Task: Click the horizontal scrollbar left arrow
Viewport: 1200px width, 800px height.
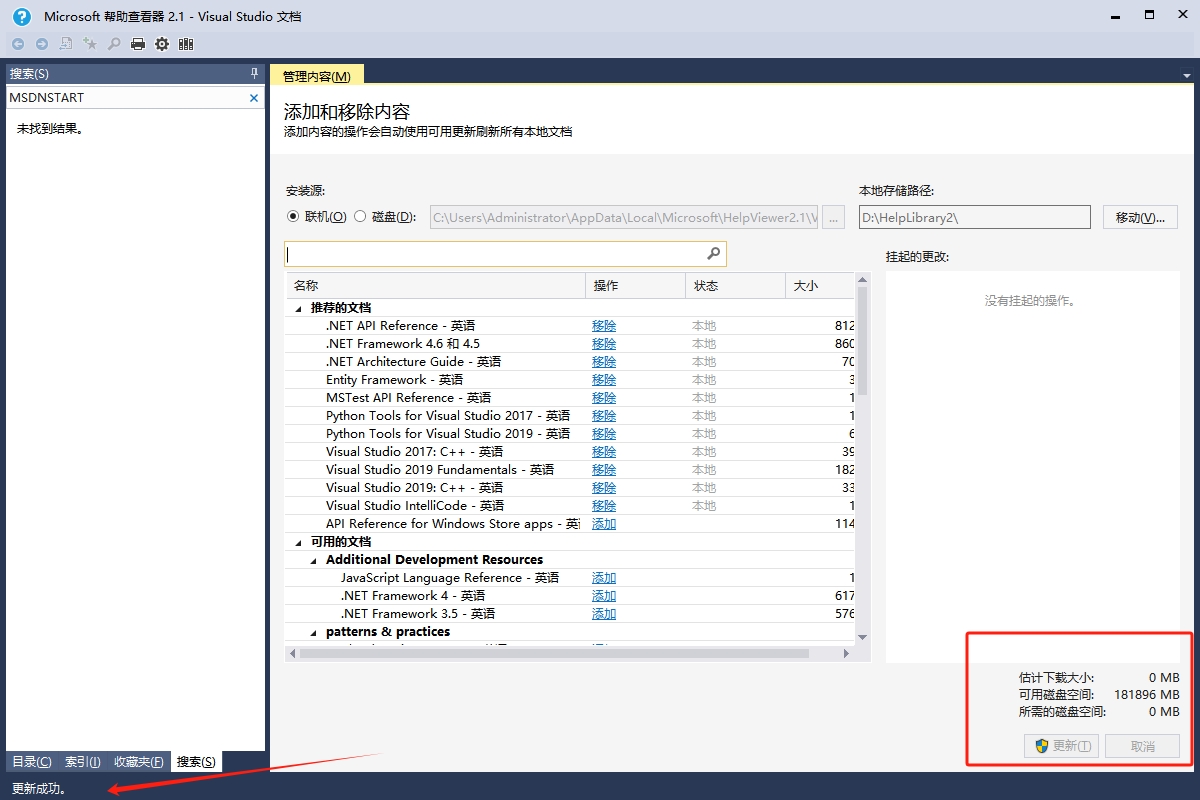Action: 292,654
